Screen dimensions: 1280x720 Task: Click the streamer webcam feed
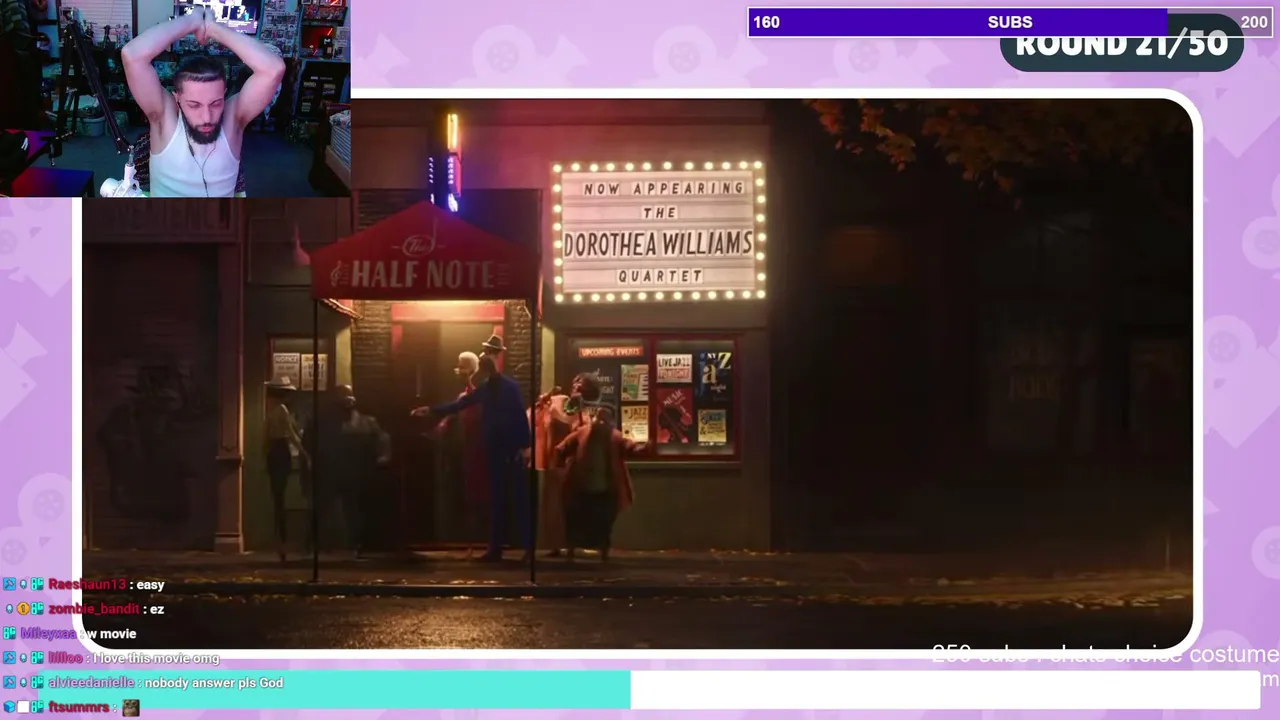(175, 98)
